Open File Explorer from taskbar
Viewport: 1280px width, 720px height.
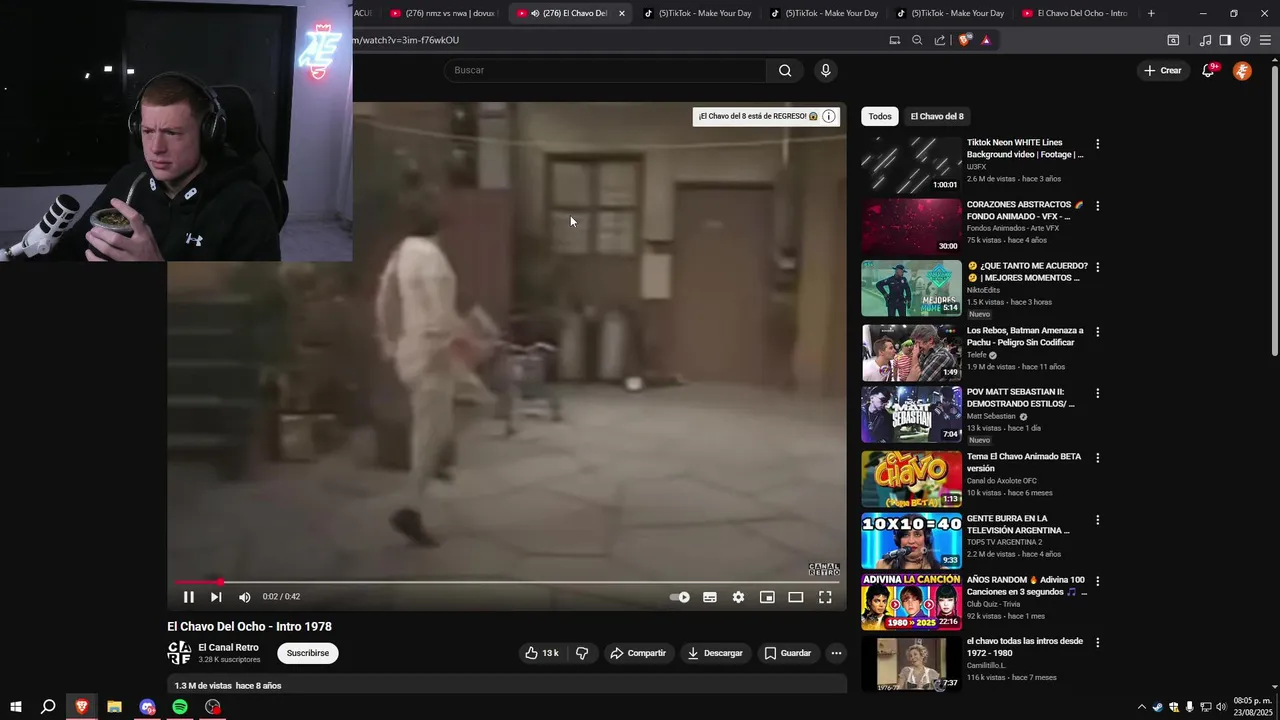[114, 707]
